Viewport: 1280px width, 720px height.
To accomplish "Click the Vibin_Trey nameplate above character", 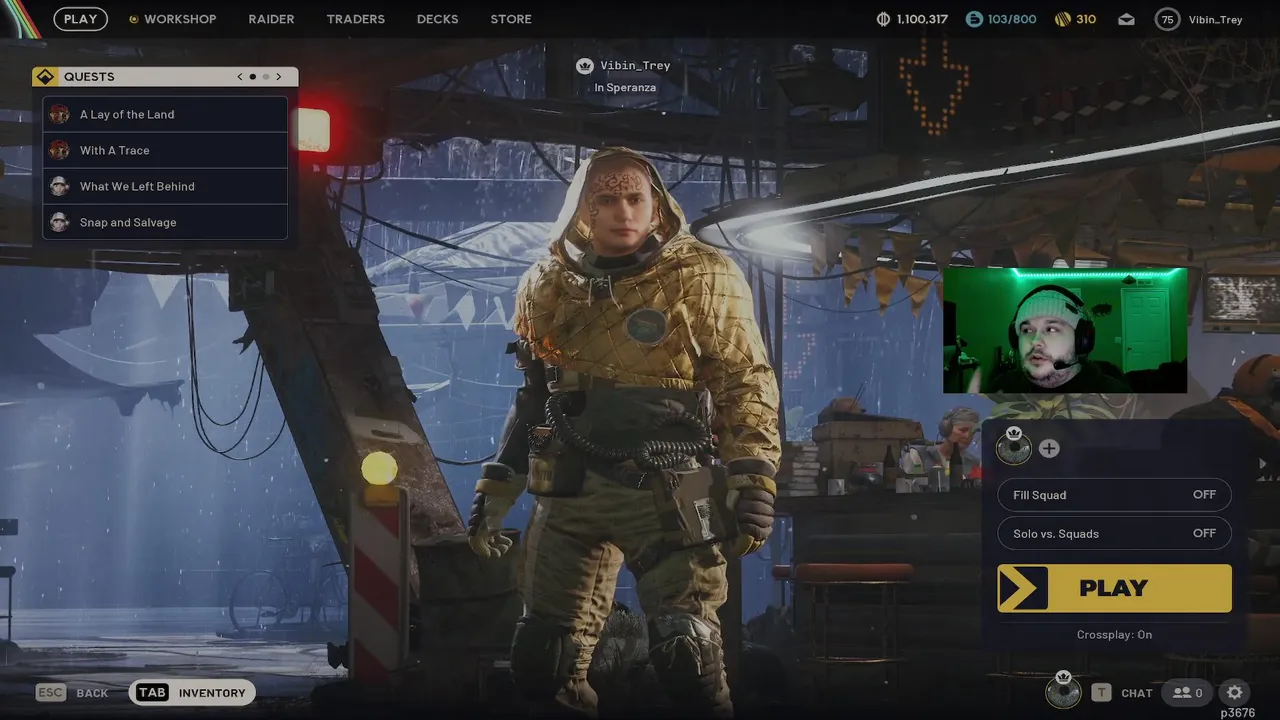I will coord(635,66).
